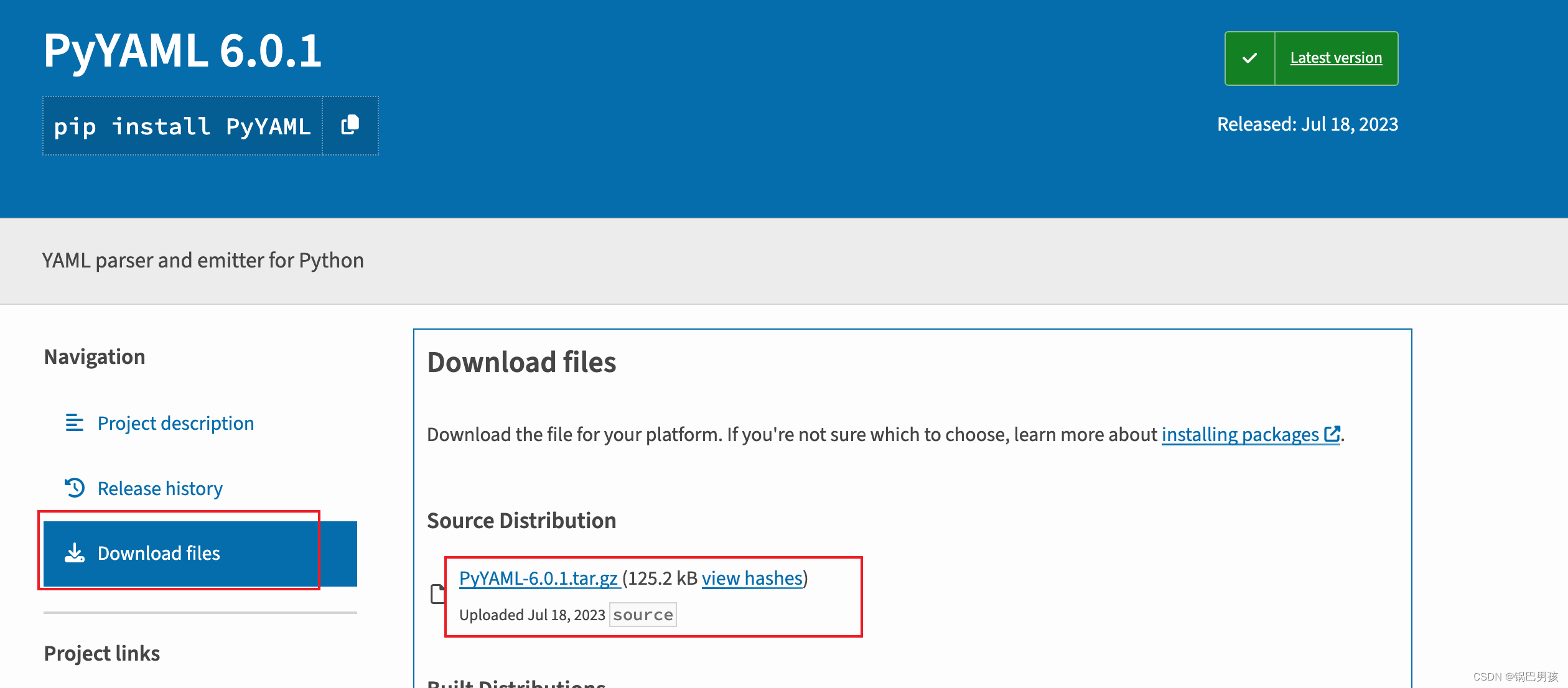Click the Download files arrow icon
The width and height of the screenshot is (1568, 688).
(75, 553)
